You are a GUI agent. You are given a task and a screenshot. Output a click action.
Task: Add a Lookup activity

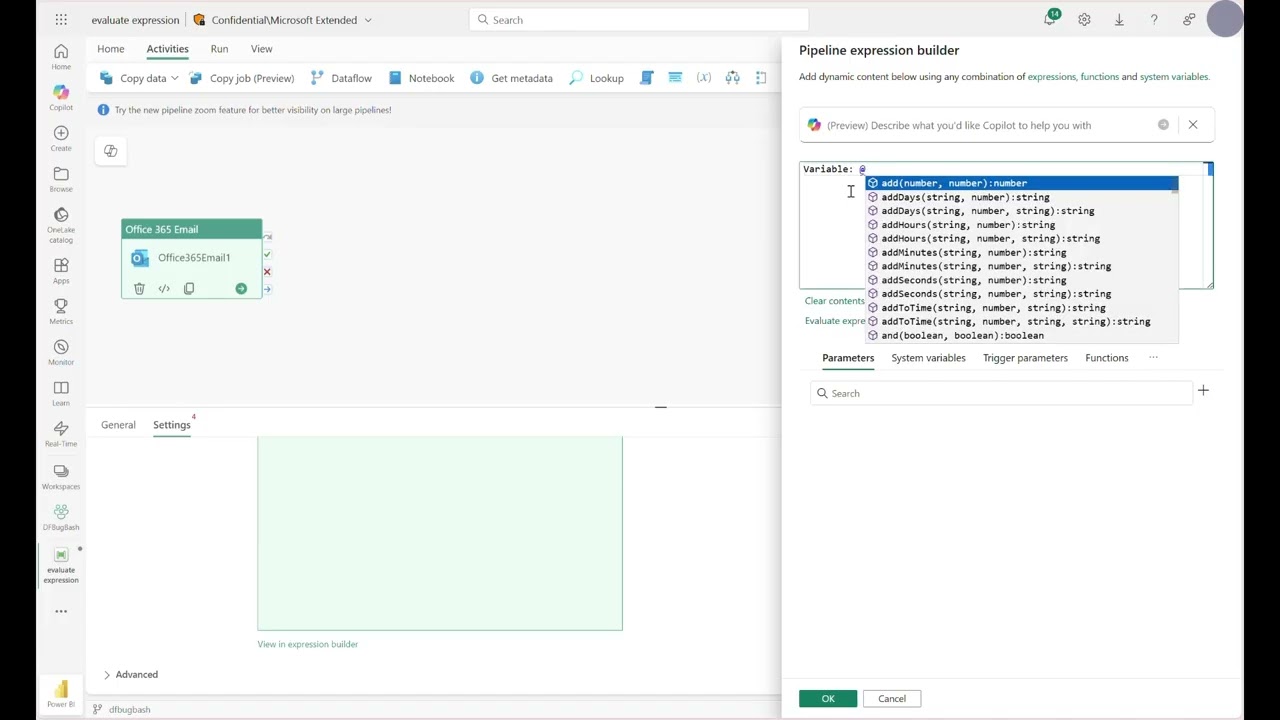click(596, 78)
